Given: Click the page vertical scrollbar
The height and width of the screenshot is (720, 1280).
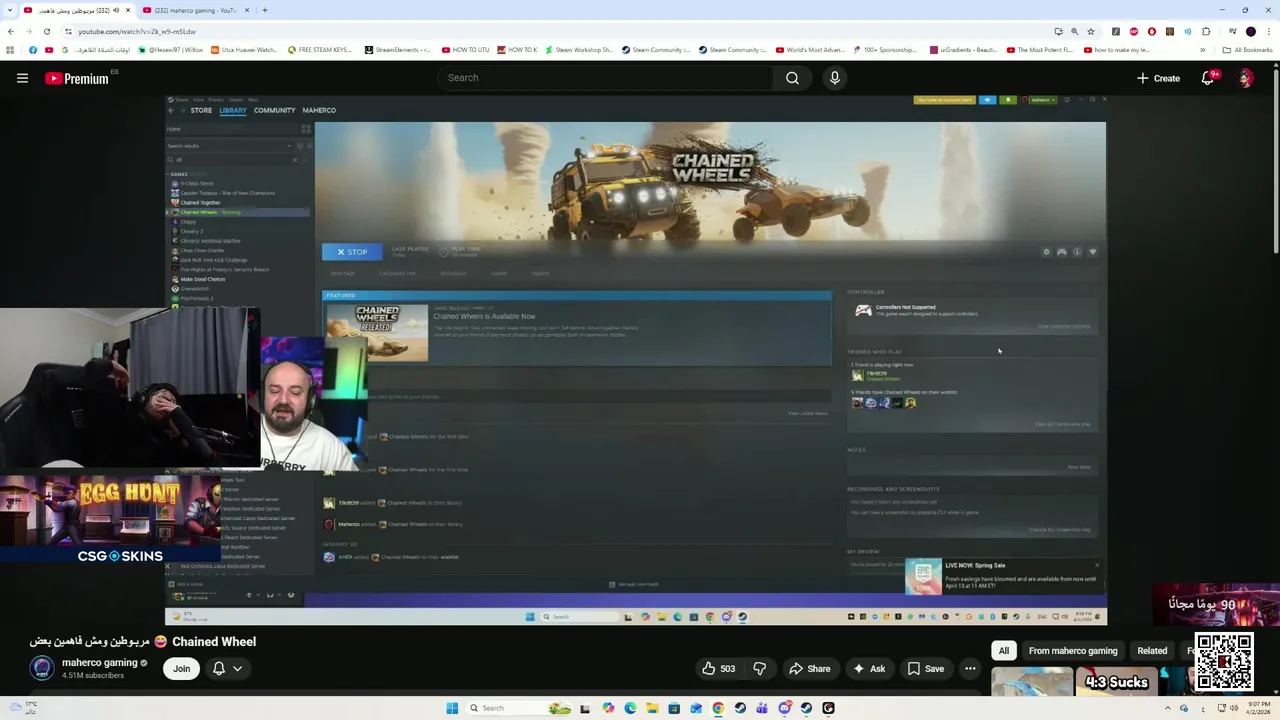Looking at the screenshot, I should point(1275,160).
